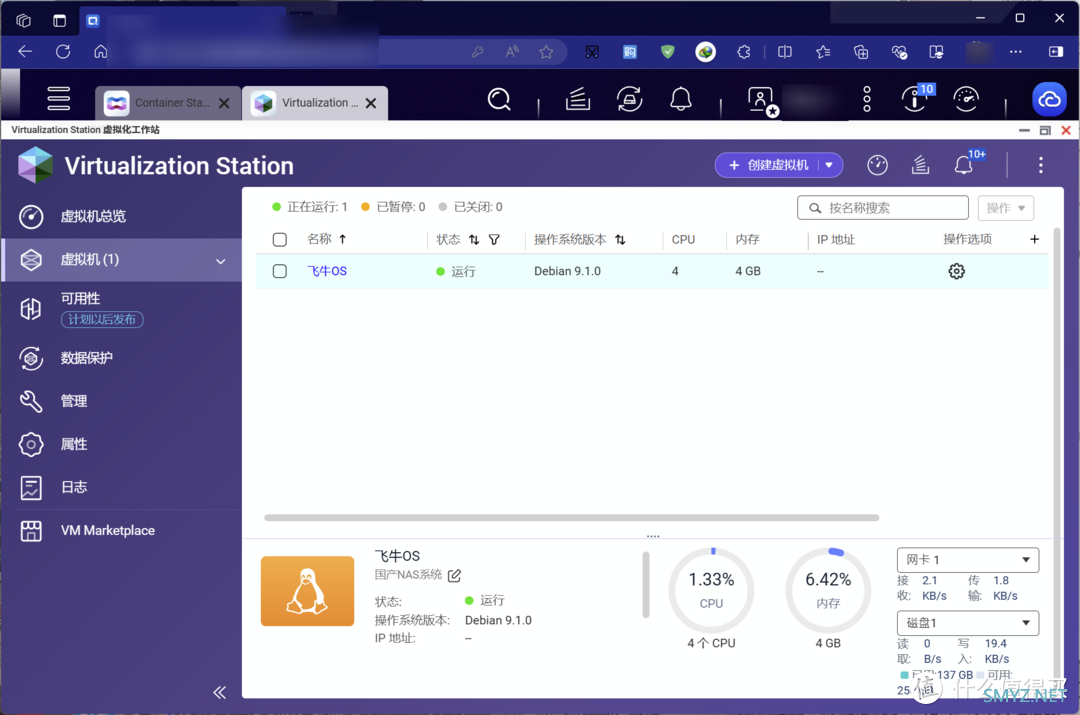
Task: Open the QTS main hamburger menu
Action: tap(59, 99)
